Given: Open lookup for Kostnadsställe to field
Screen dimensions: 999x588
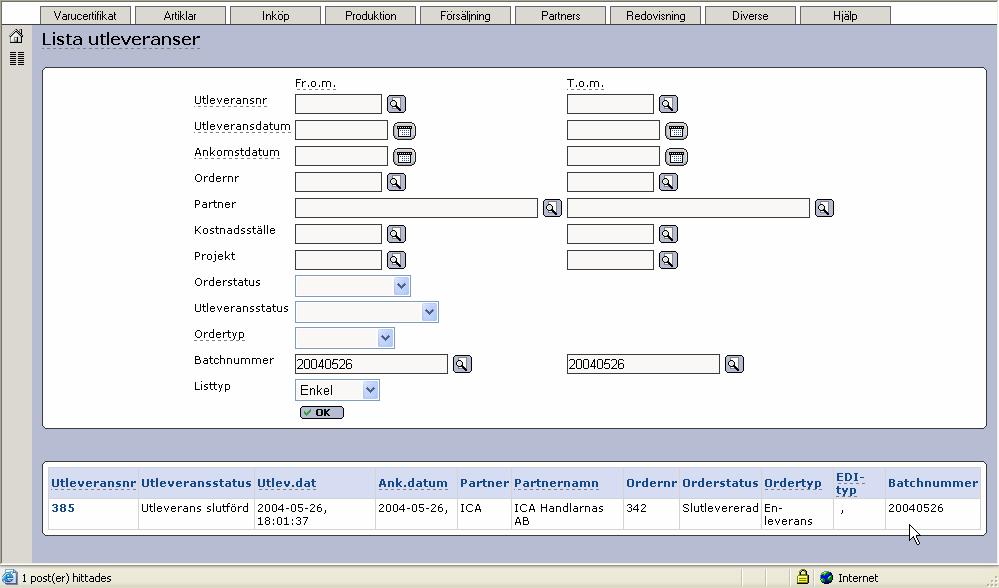Looking at the screenshot, I should click(668, 234).
